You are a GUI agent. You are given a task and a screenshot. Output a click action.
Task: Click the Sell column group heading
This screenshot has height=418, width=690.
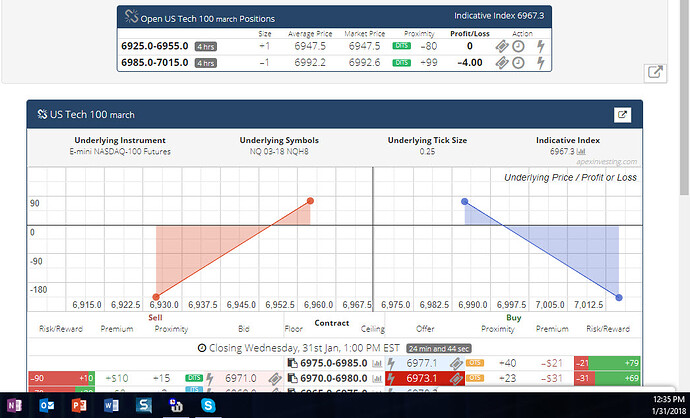pyautogui.click(x=155, y=318)
